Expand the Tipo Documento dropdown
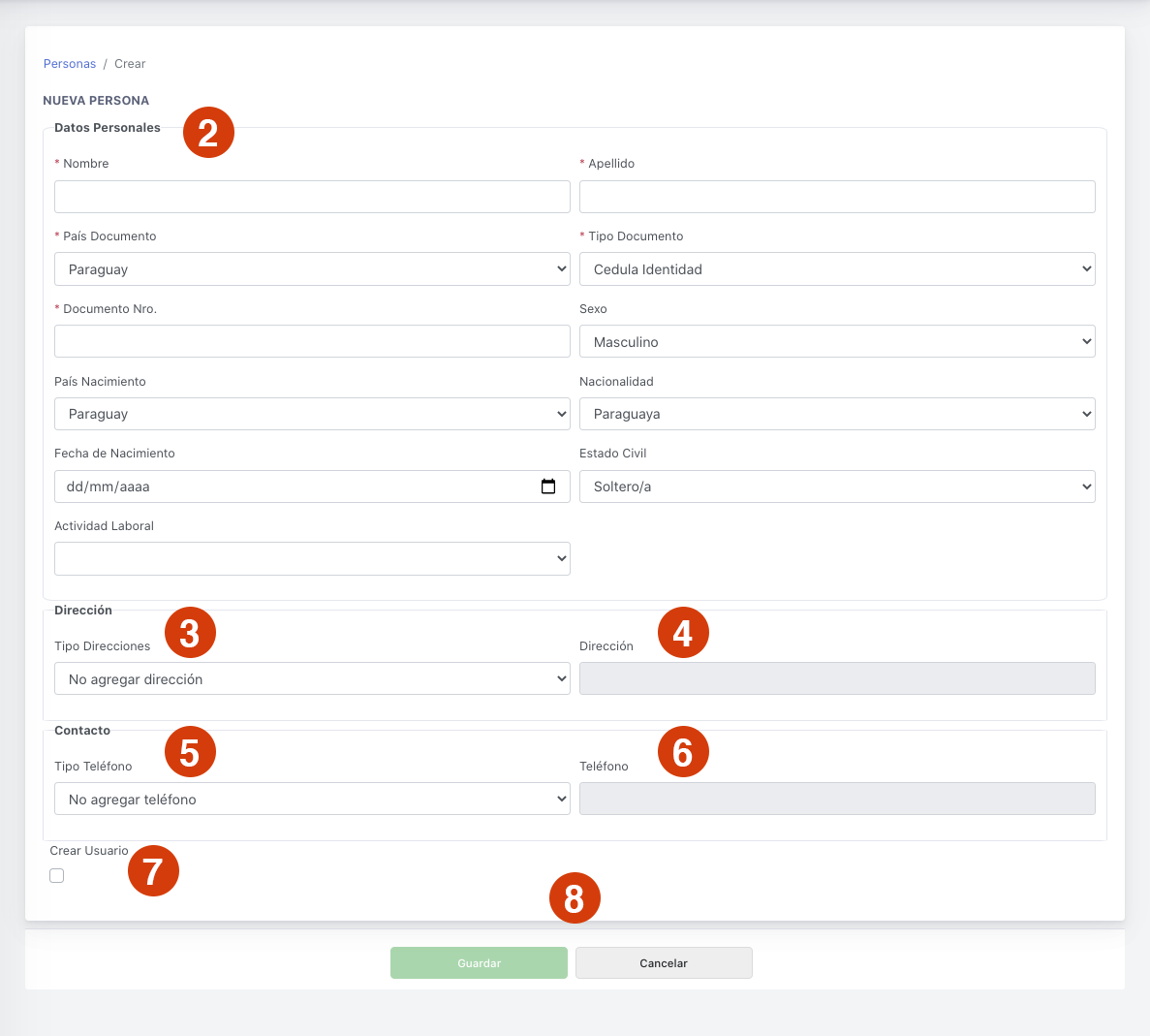The height and width of the screenshot is (1036, 1150). click(837, 269)
